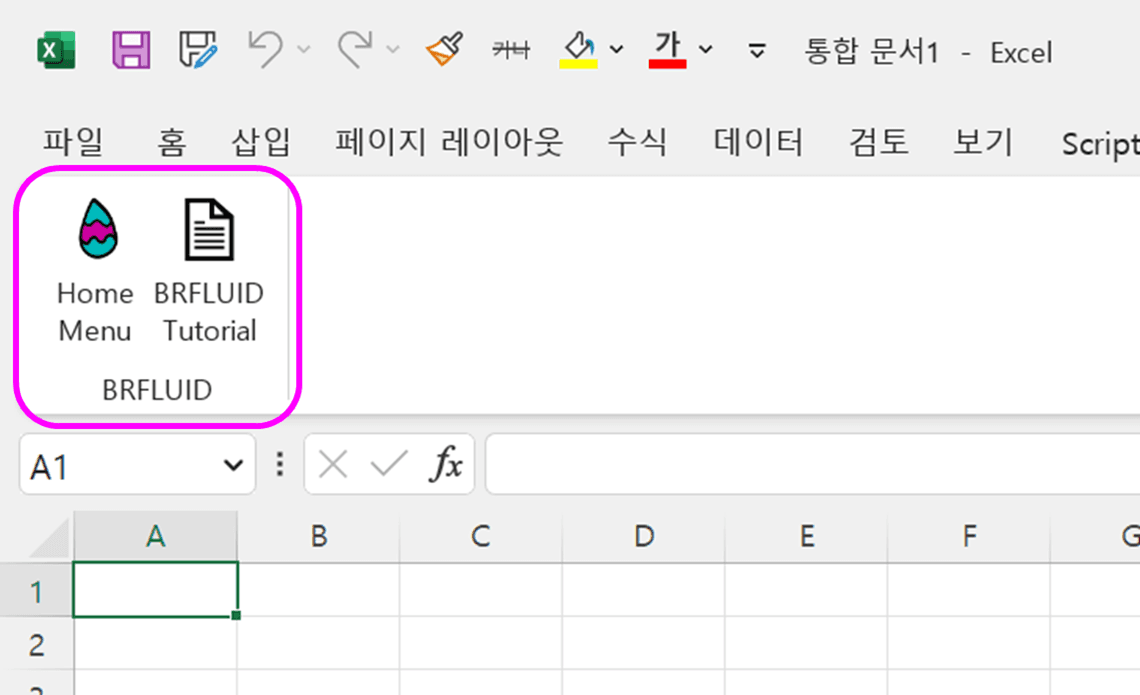Open the BRFLUID Tutorial document
1140x695 pixels.
click(x=209, y=270)
